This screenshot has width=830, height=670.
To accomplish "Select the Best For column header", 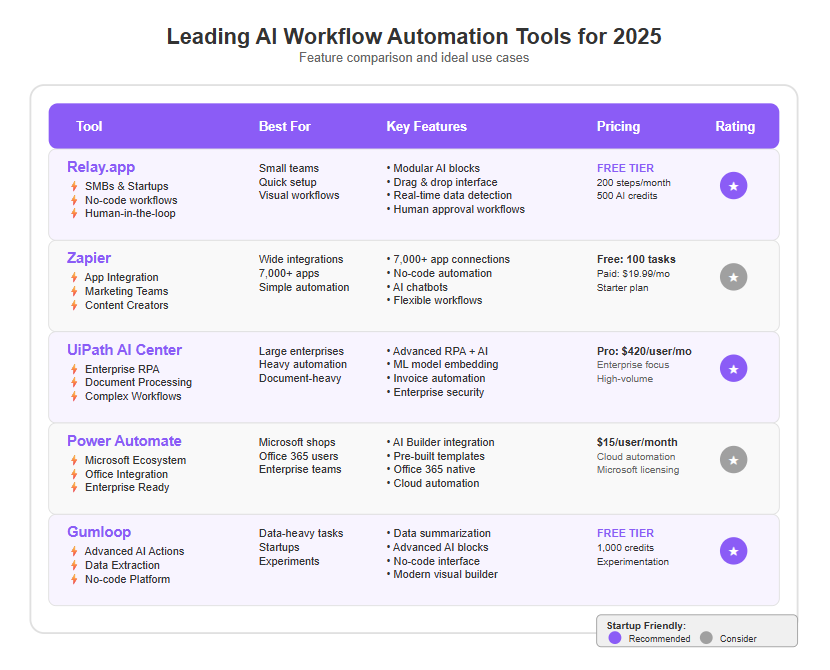I will click(x=284, y=126).
